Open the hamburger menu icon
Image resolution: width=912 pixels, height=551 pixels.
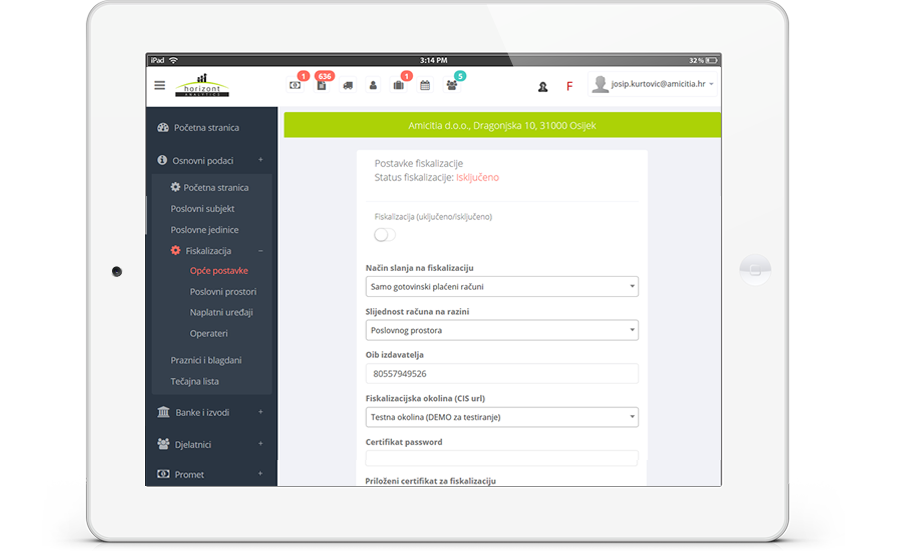[160, 86]
